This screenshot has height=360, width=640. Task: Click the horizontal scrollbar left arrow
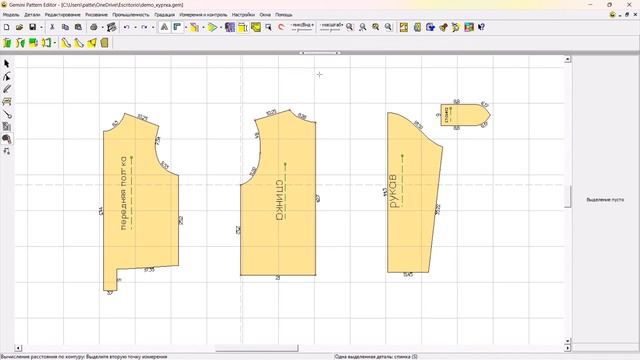(x=18, y=348)
